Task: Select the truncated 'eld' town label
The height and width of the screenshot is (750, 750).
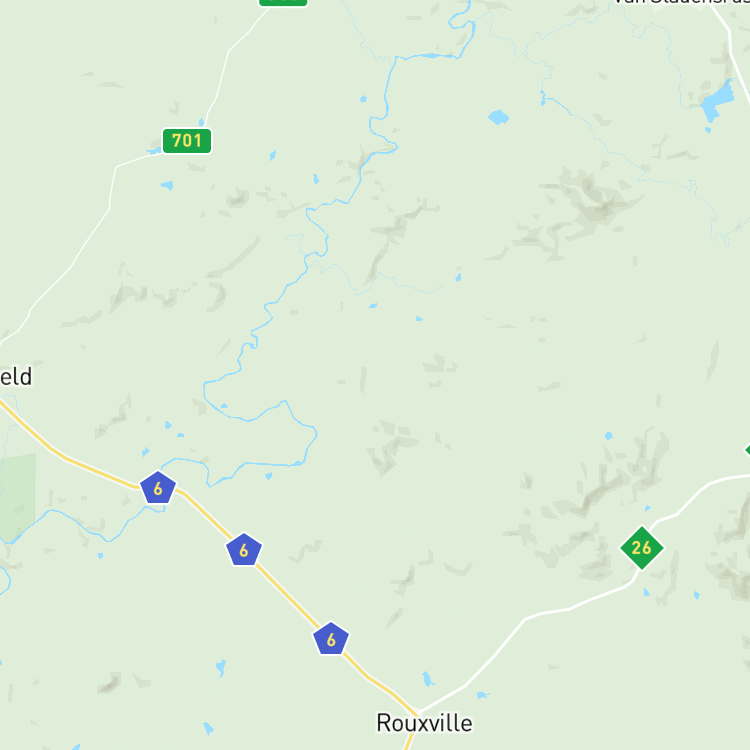Action: (x=16, y=376)
